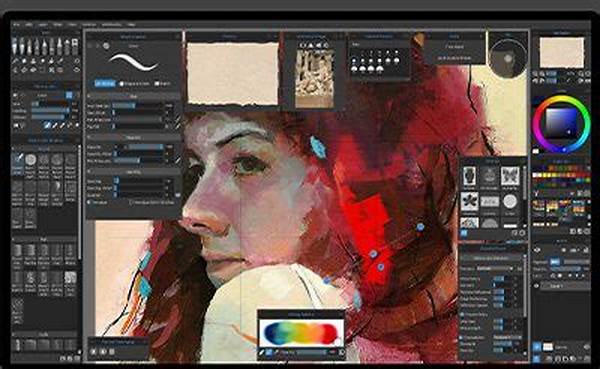Select the first brush variant thumbnail in brush library
Screen dimensions: 600x369
tap(17, 160)
